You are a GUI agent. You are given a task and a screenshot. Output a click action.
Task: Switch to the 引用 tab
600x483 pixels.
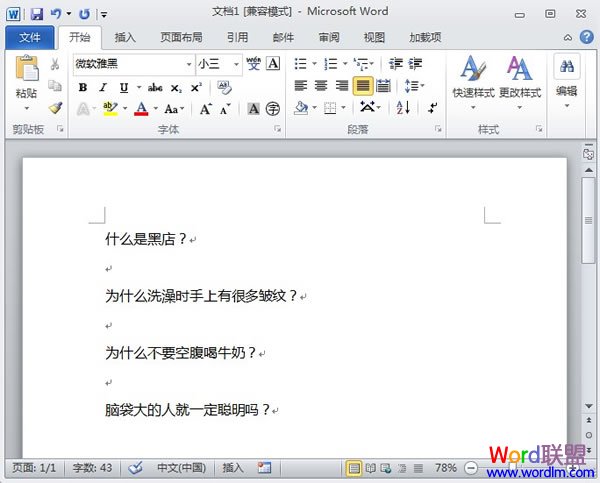tap(237, 38)
